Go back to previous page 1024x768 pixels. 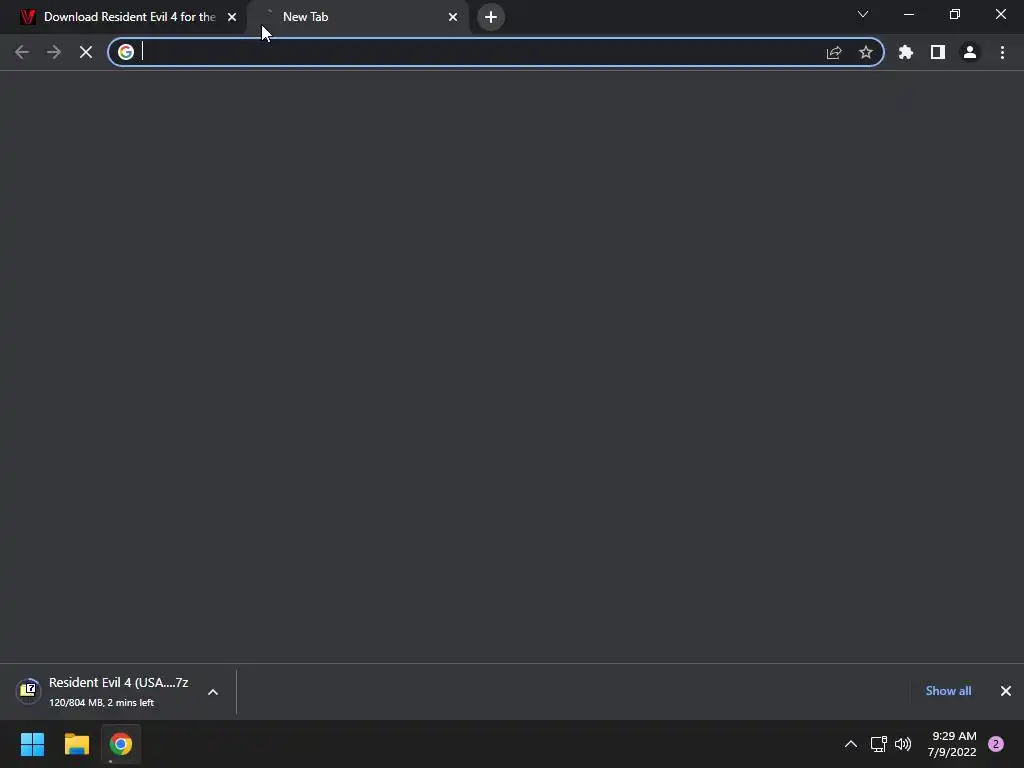click(x=22, y=52)
